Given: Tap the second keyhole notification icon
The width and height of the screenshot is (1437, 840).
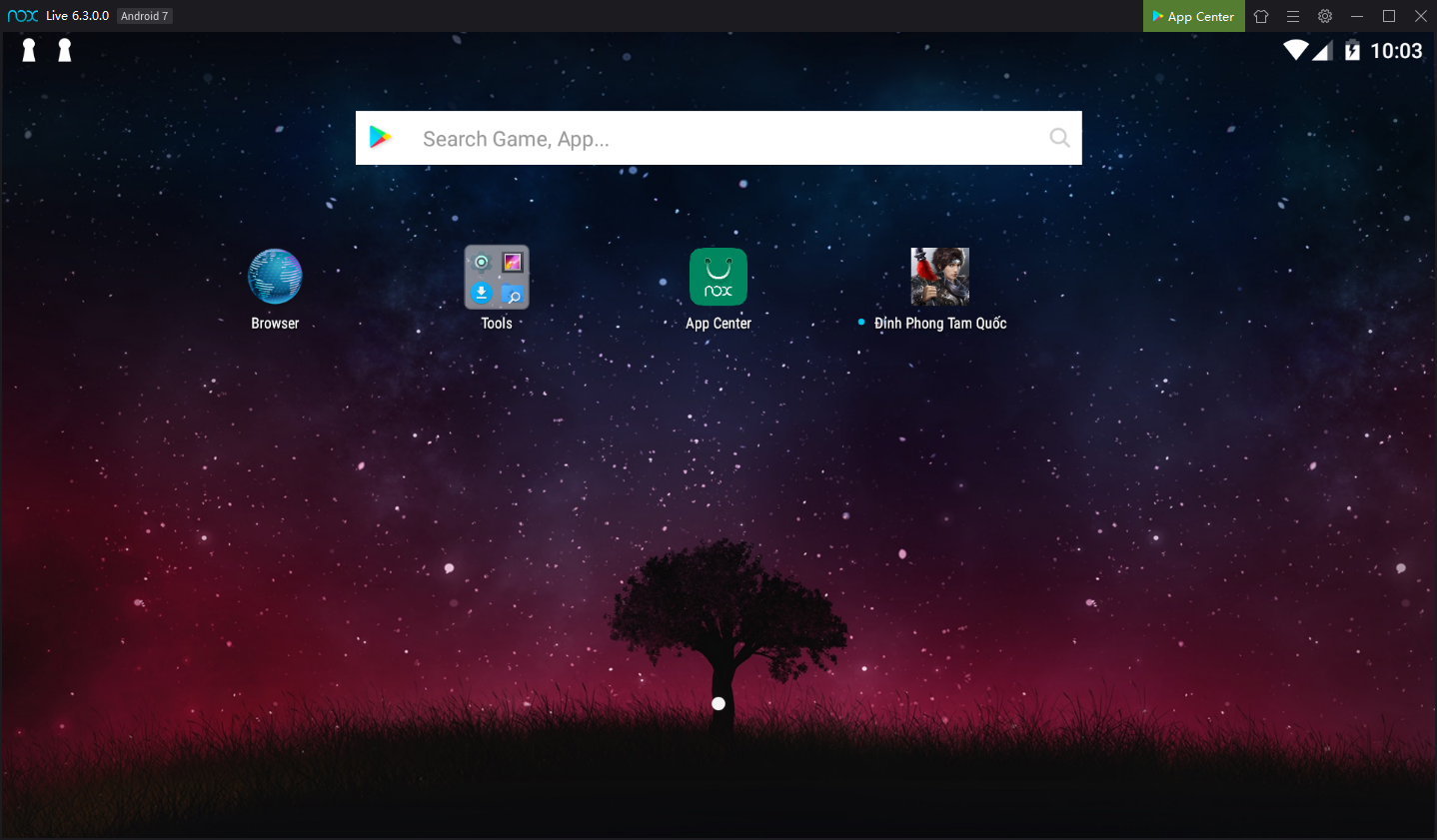Looking at the screenshot, I should coord(65,50).
